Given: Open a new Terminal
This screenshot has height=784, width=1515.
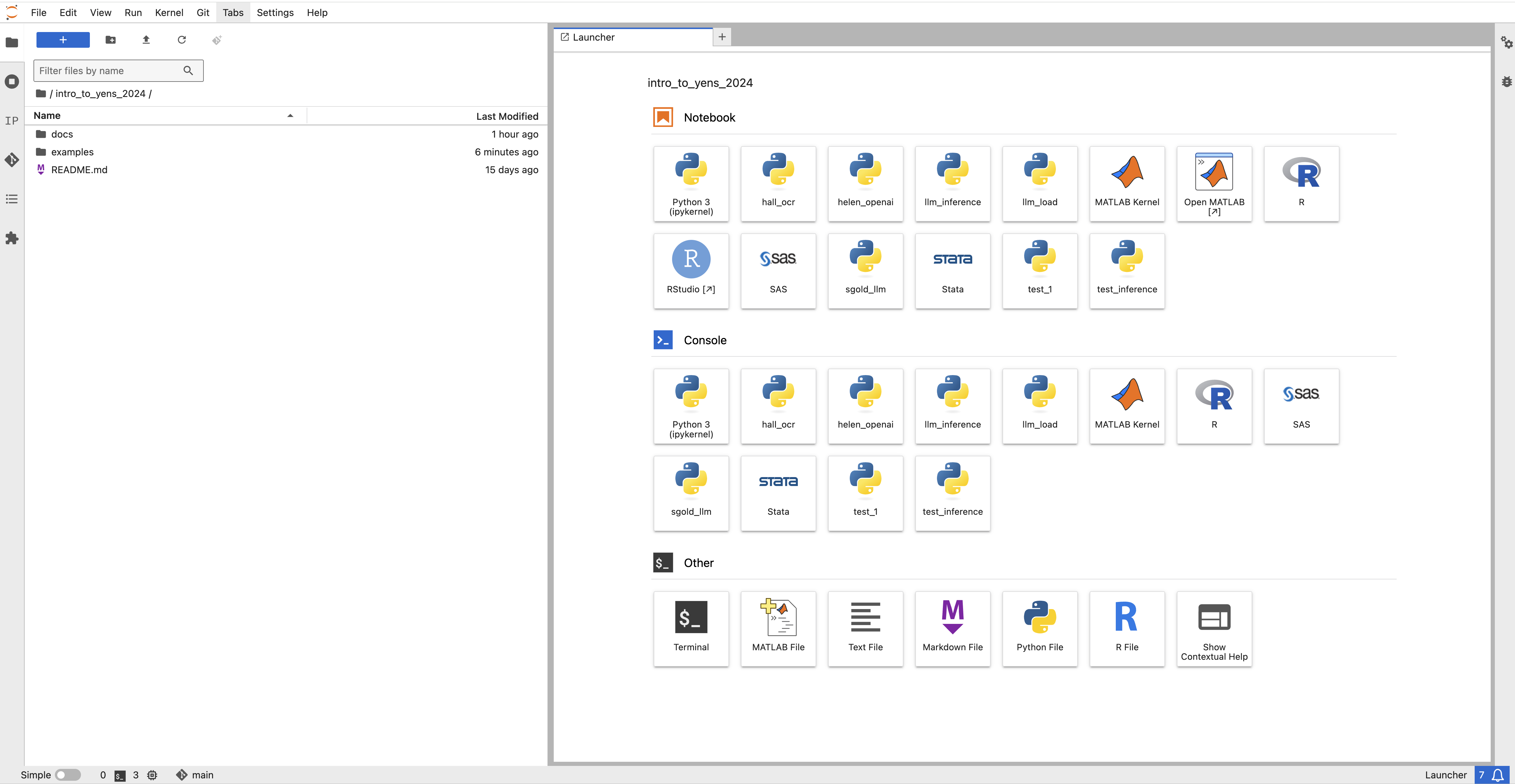Looking at the screenshot, I should pos(690,628).
